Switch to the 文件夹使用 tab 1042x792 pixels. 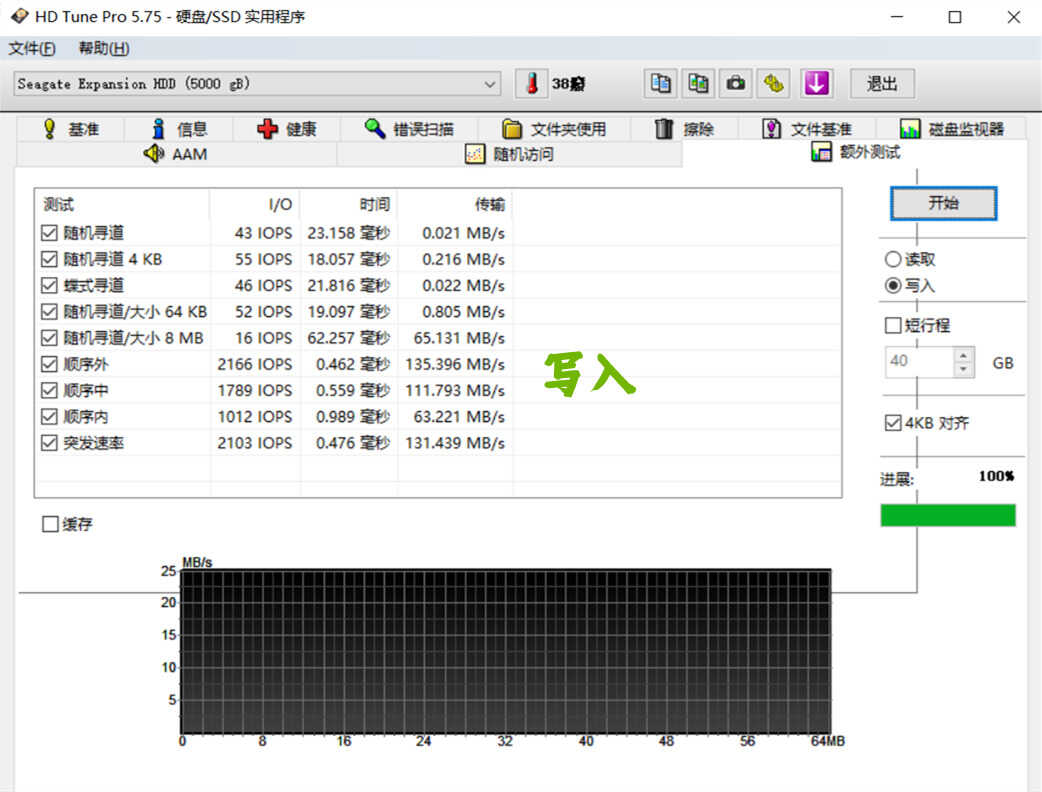point(554,129)
